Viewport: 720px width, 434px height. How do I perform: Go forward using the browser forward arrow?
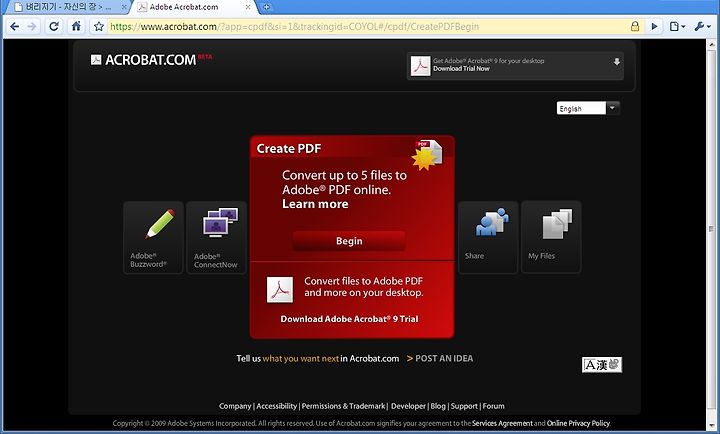click(31, 27)
